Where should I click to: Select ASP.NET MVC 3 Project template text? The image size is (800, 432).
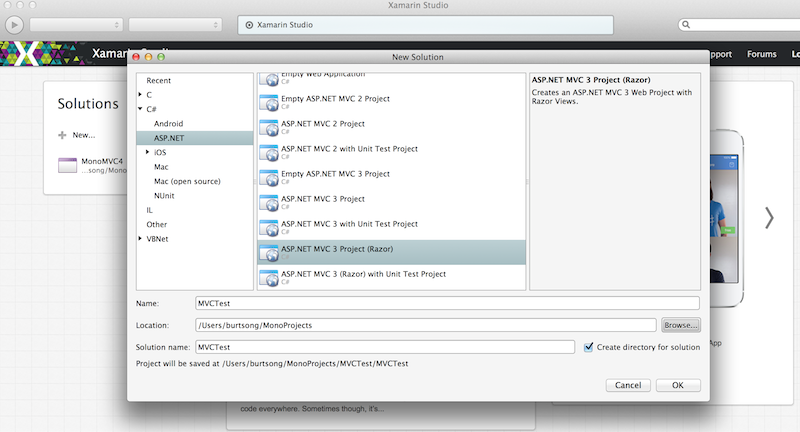(323, 198)
